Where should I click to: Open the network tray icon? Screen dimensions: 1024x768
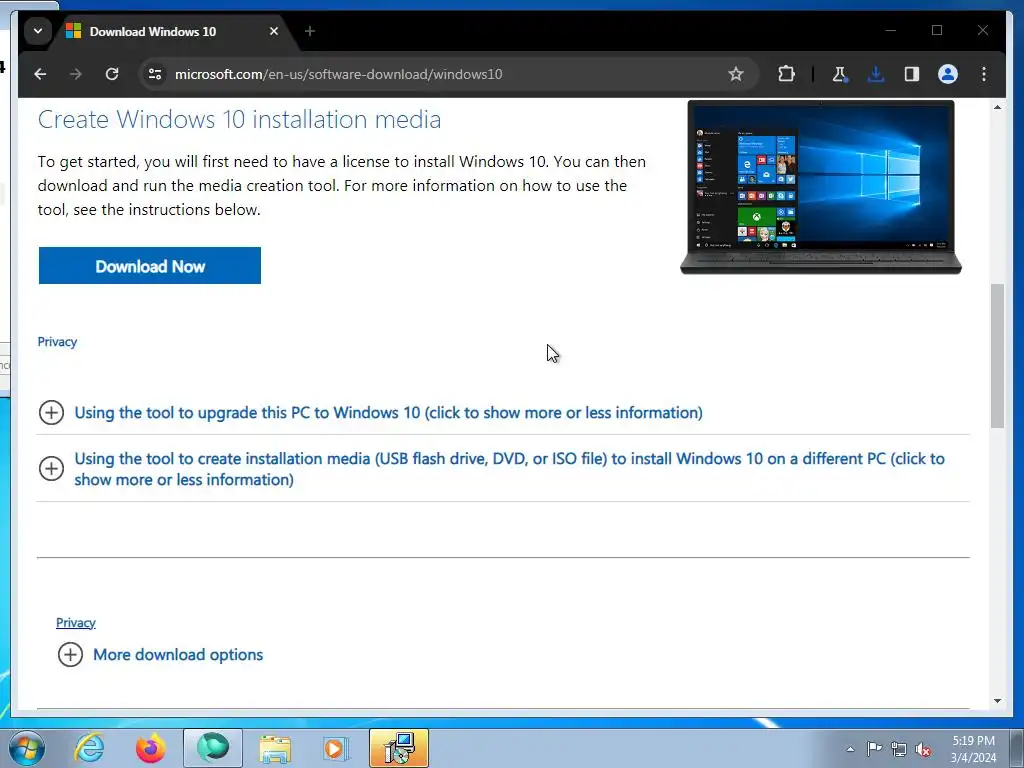click(899, 749)
